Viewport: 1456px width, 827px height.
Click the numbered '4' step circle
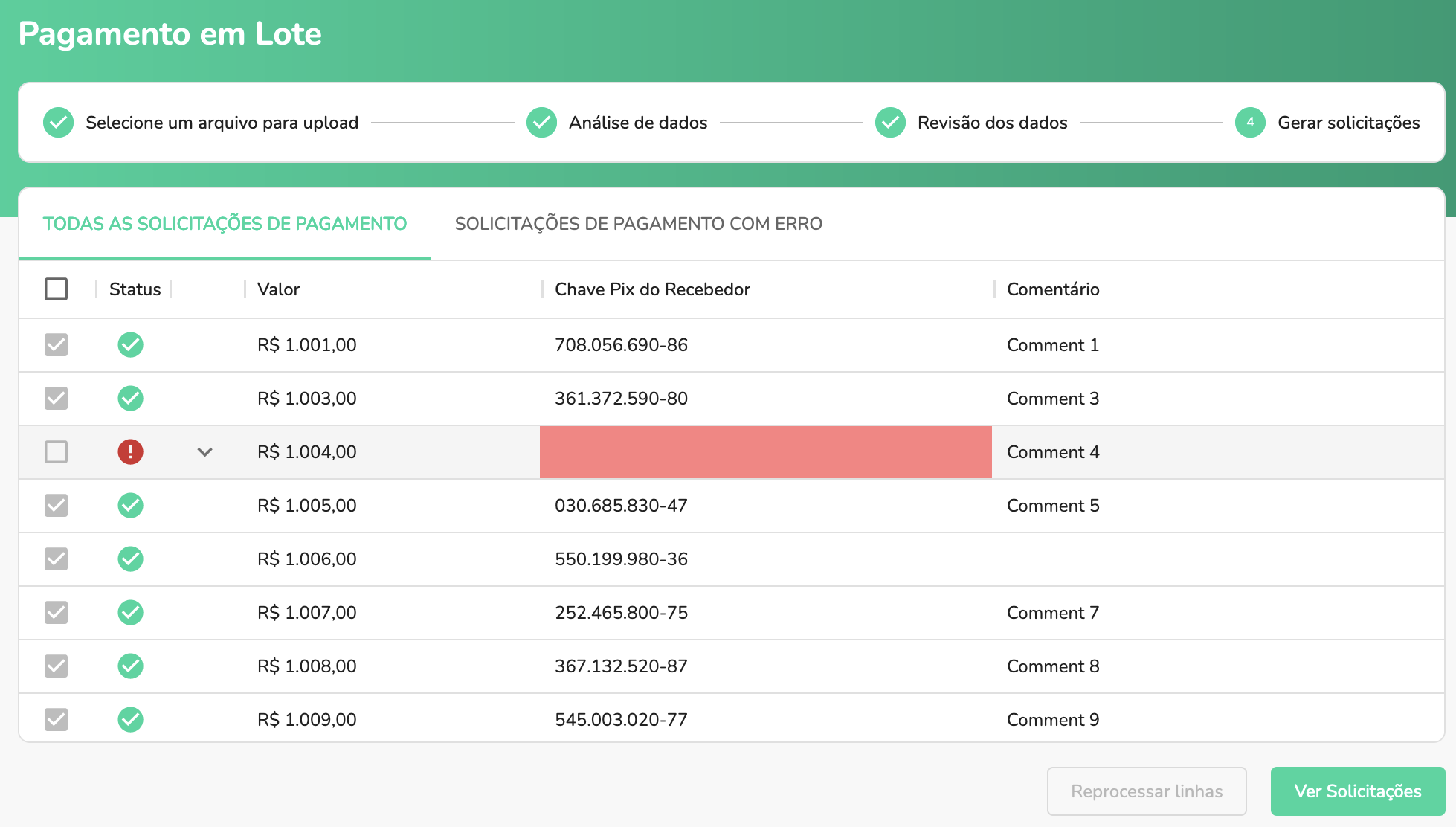(1250, 122)
